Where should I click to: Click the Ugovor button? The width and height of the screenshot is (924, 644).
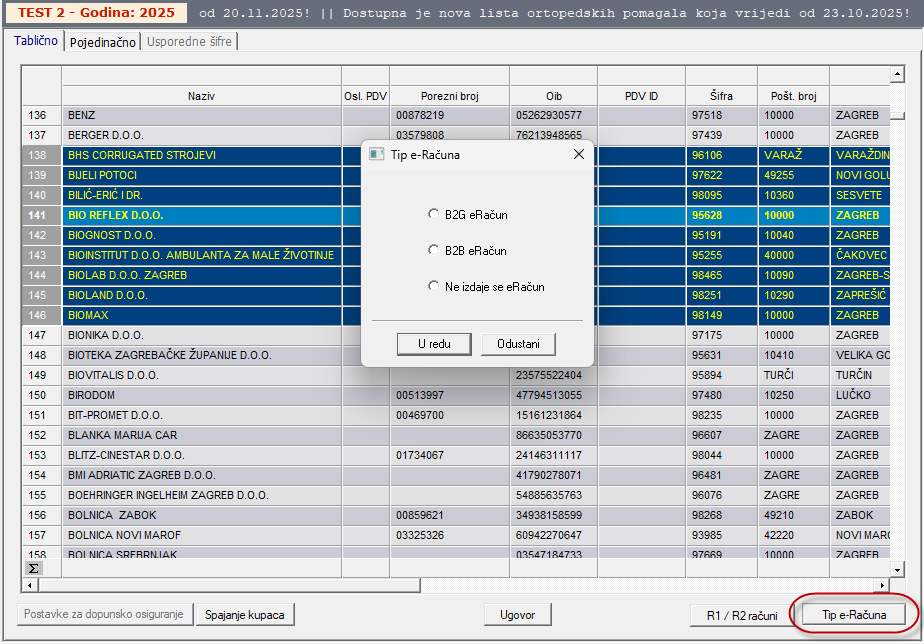click(x=517, y=615)
